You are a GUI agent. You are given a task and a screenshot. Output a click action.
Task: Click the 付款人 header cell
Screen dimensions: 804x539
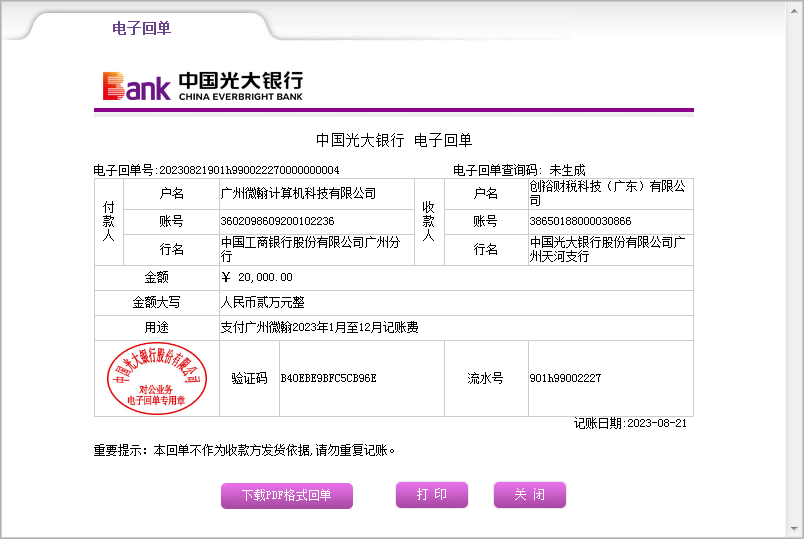coord(109,222)
